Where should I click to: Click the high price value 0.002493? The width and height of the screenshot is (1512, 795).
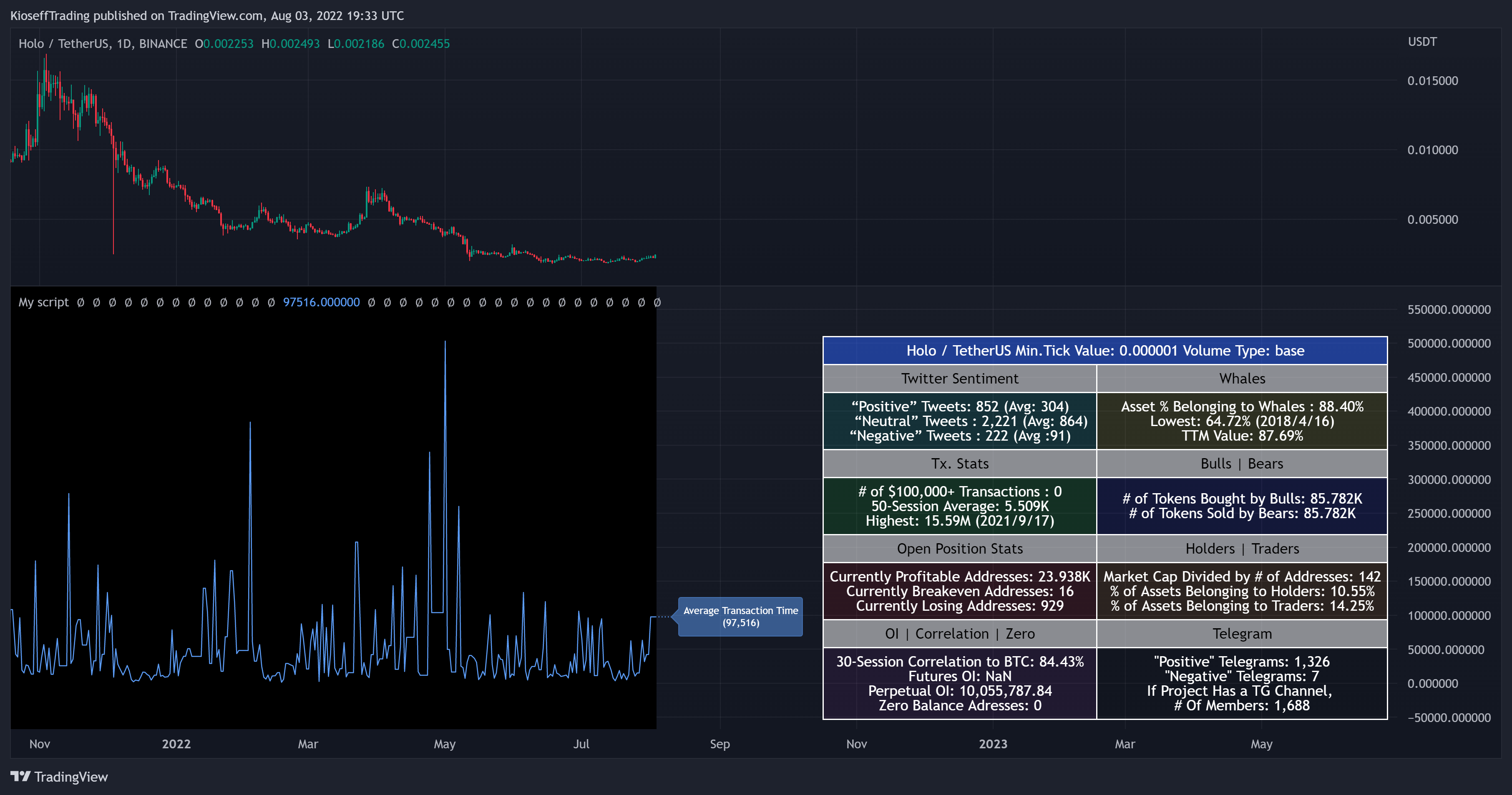pyautogui.click(x=294, y=43)
